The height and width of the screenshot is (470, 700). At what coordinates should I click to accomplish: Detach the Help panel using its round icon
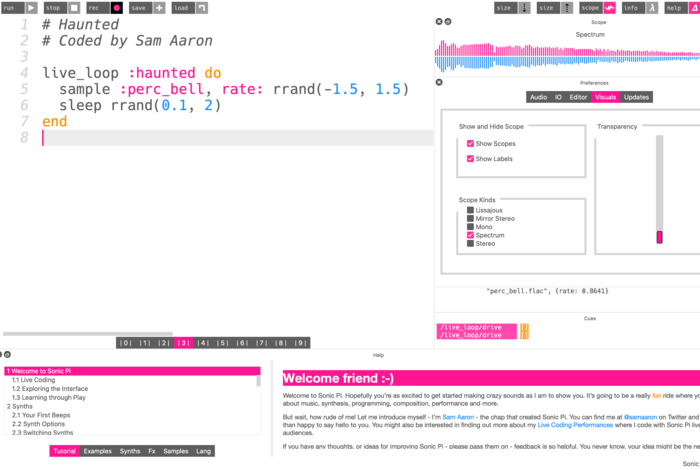click(x=8, y=354)
